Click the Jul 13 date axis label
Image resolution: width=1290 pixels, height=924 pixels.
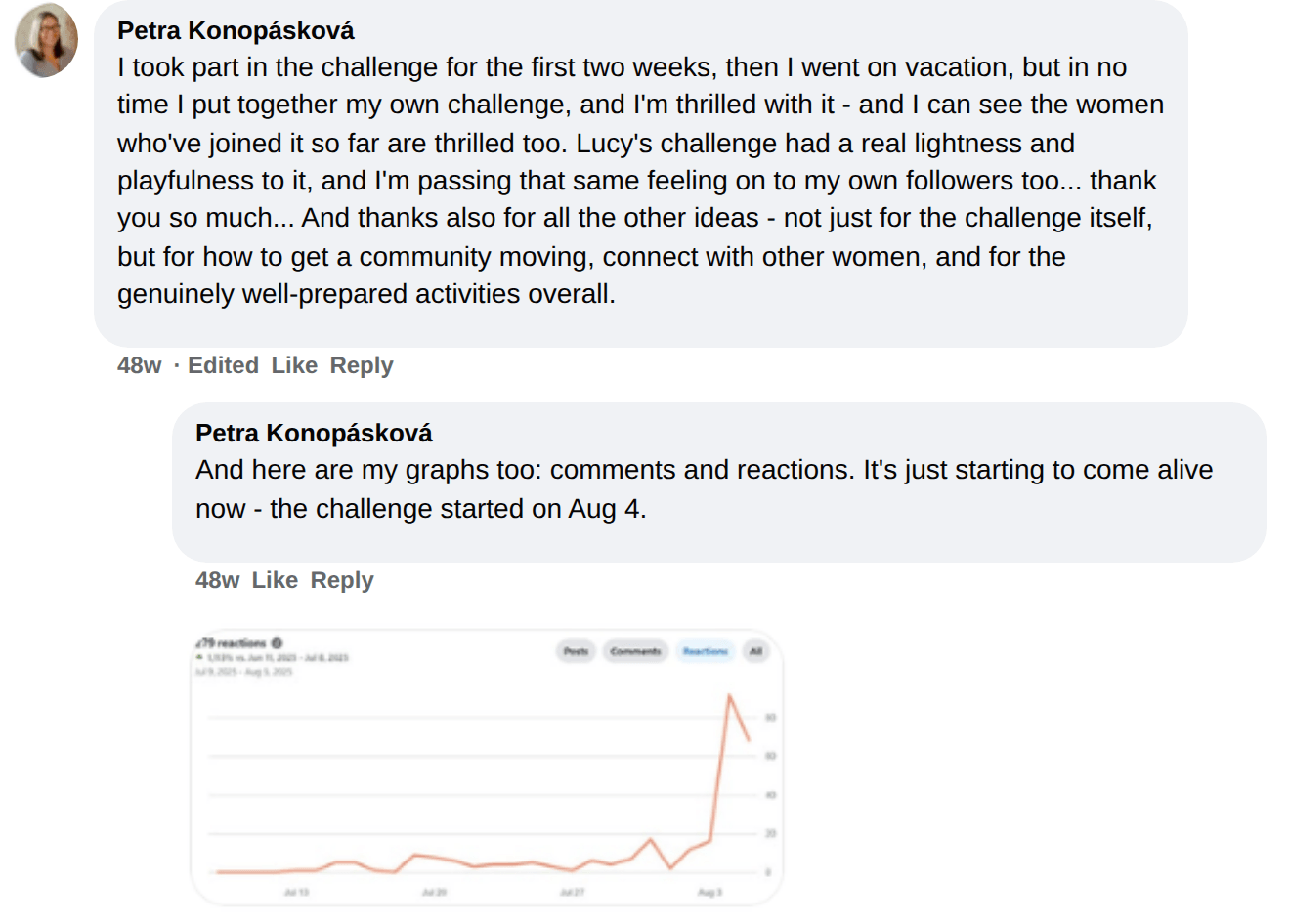(x=296, y=892)
